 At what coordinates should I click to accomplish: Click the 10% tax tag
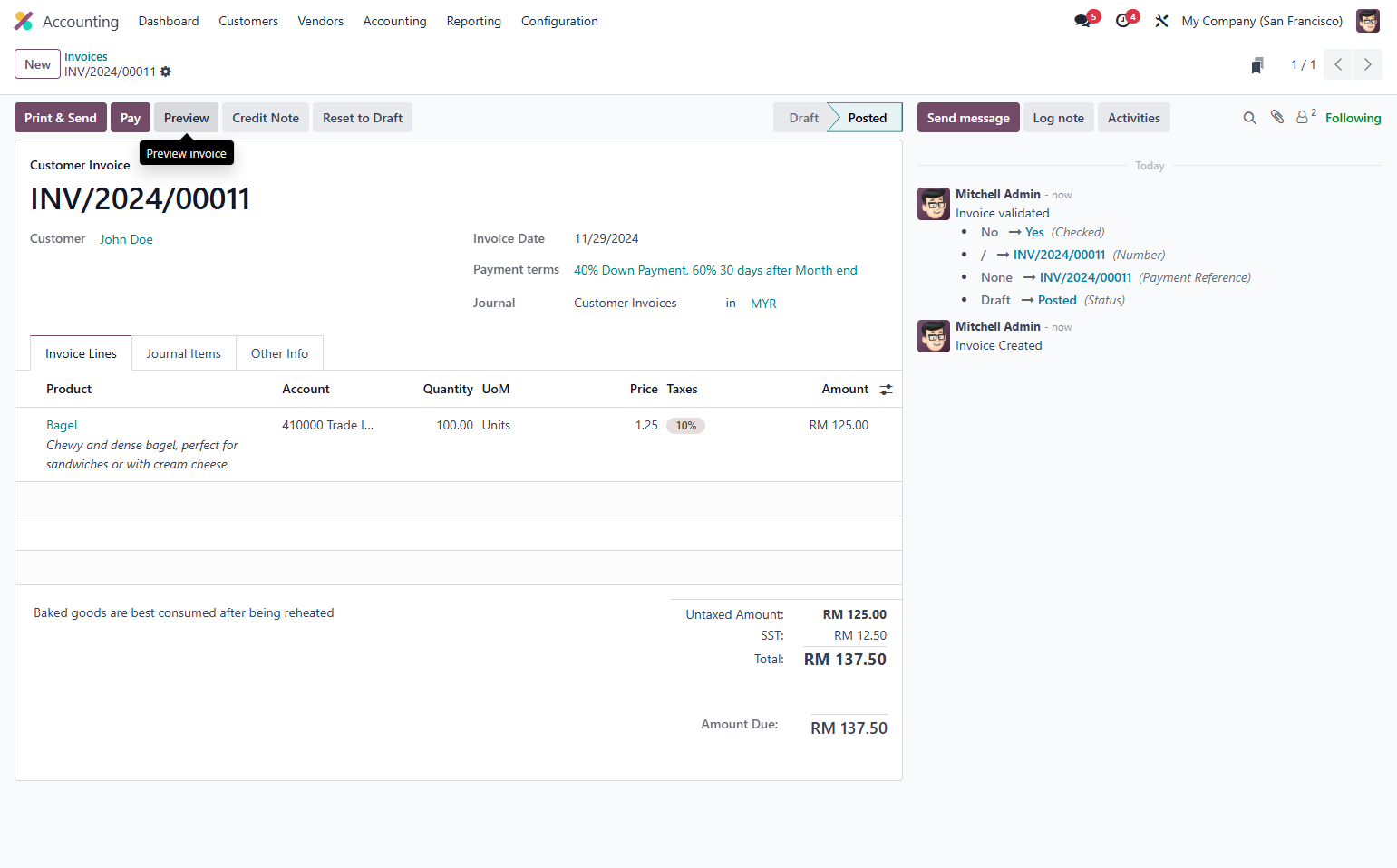[x=685, y=426]
